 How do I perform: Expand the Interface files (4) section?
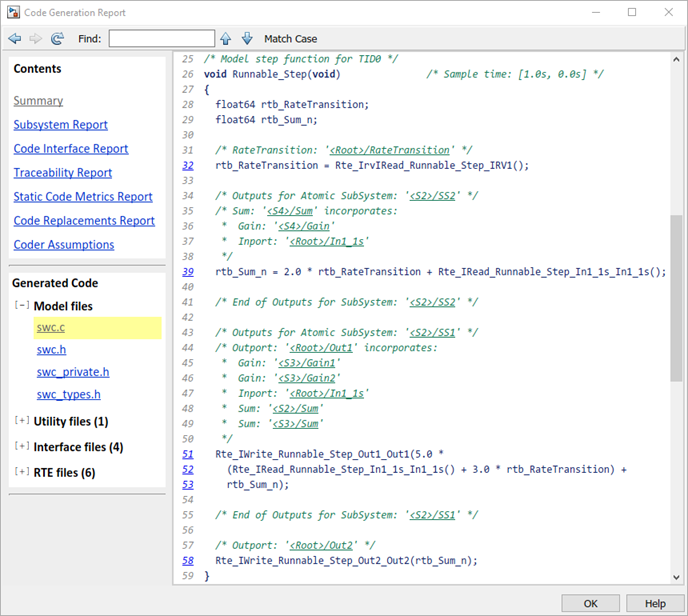click(22, 447)
